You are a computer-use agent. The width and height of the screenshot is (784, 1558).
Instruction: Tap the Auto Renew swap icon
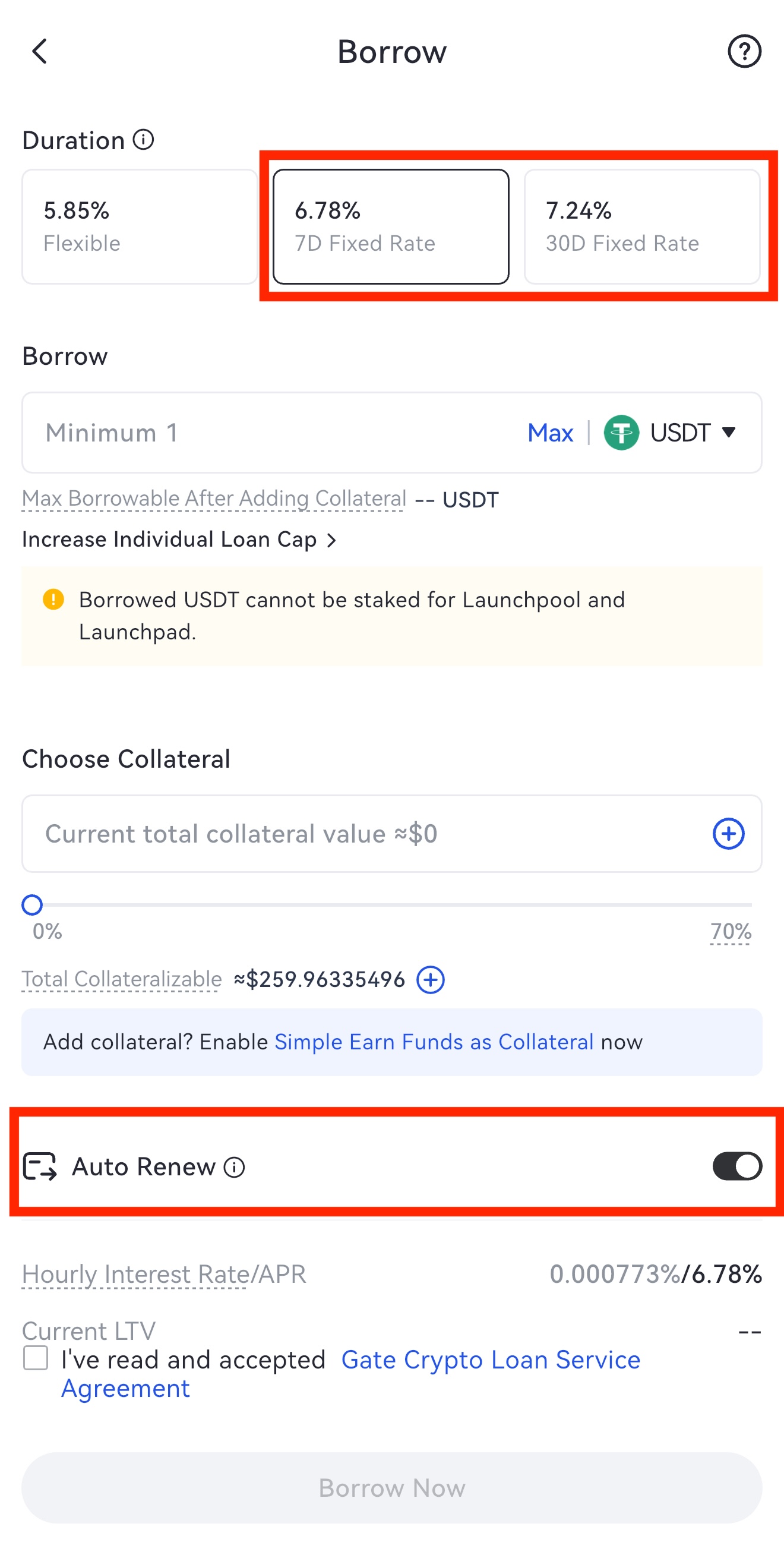(40, 1166)
